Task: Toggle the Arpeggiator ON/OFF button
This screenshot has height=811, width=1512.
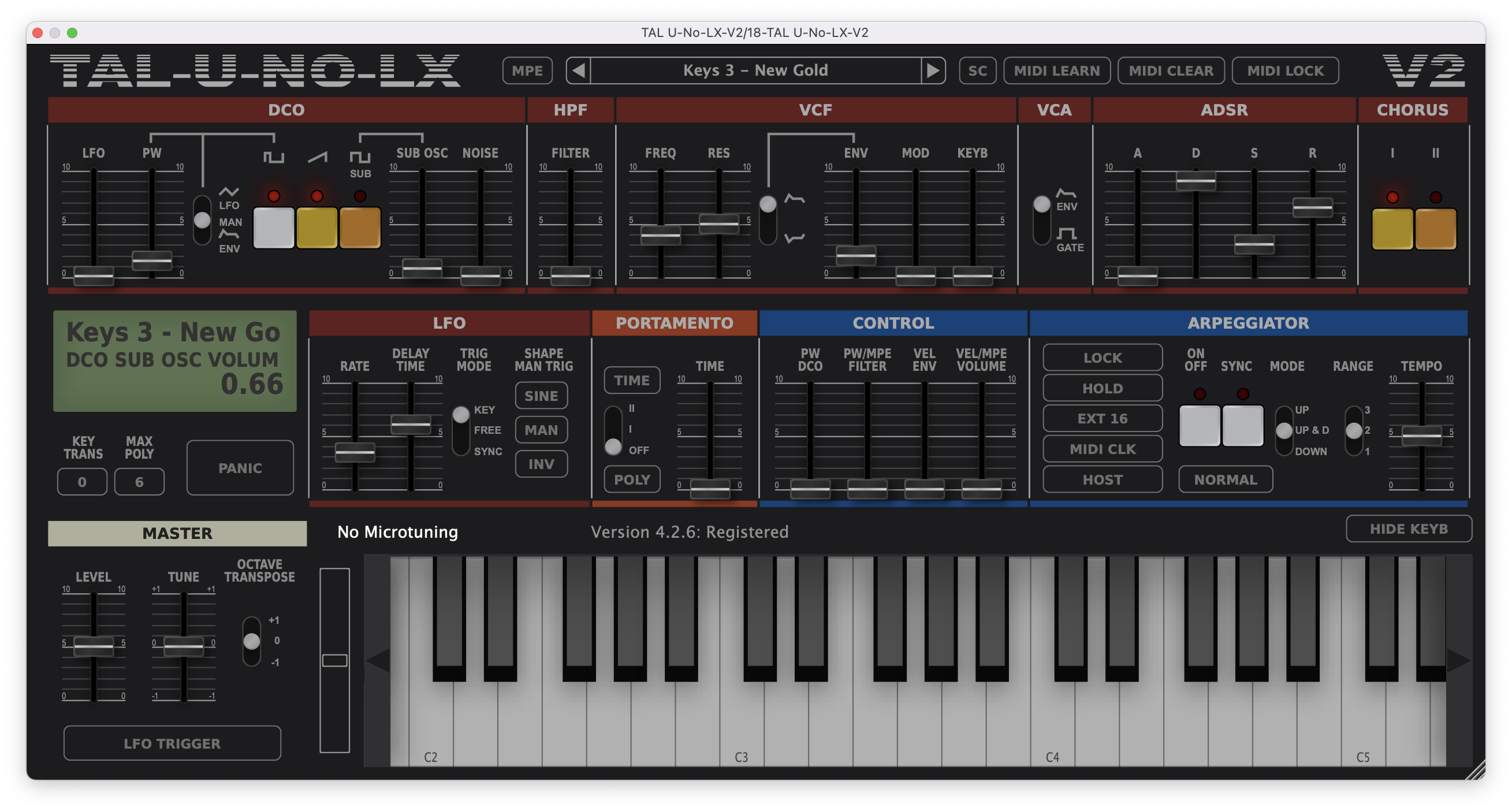Action: pos(1199,425)
